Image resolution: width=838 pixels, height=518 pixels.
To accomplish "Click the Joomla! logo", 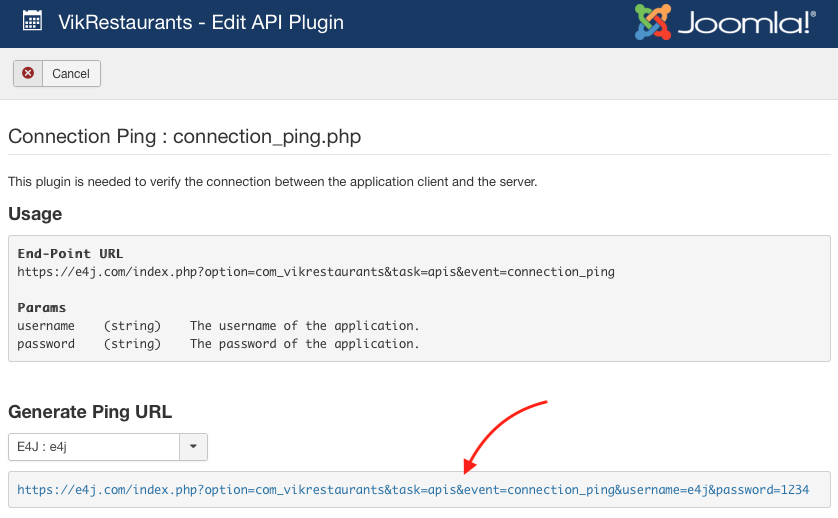I will click(x=725, y=22).
